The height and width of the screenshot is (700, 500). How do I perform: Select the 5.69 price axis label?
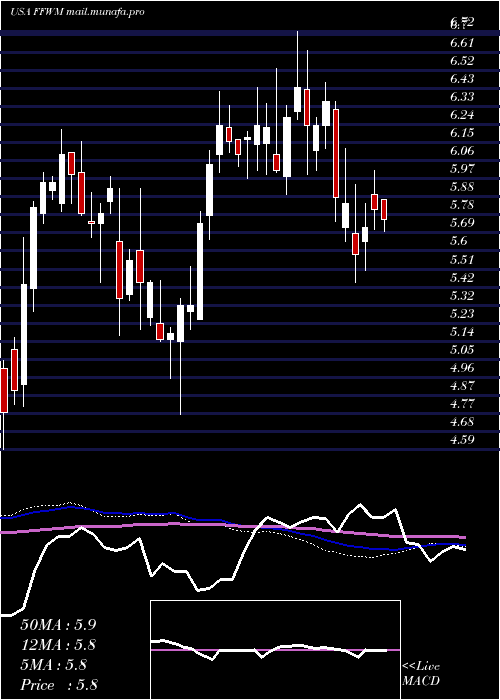[x=462, y=223]
